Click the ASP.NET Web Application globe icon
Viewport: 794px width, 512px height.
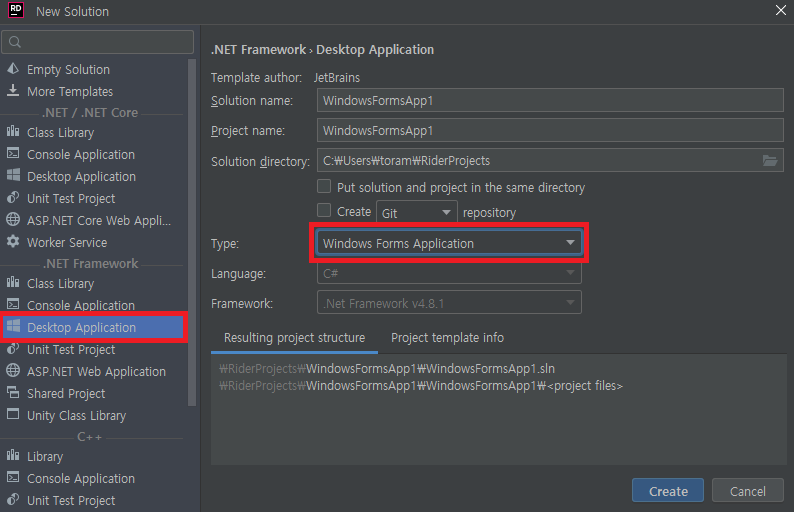point(13,370)
